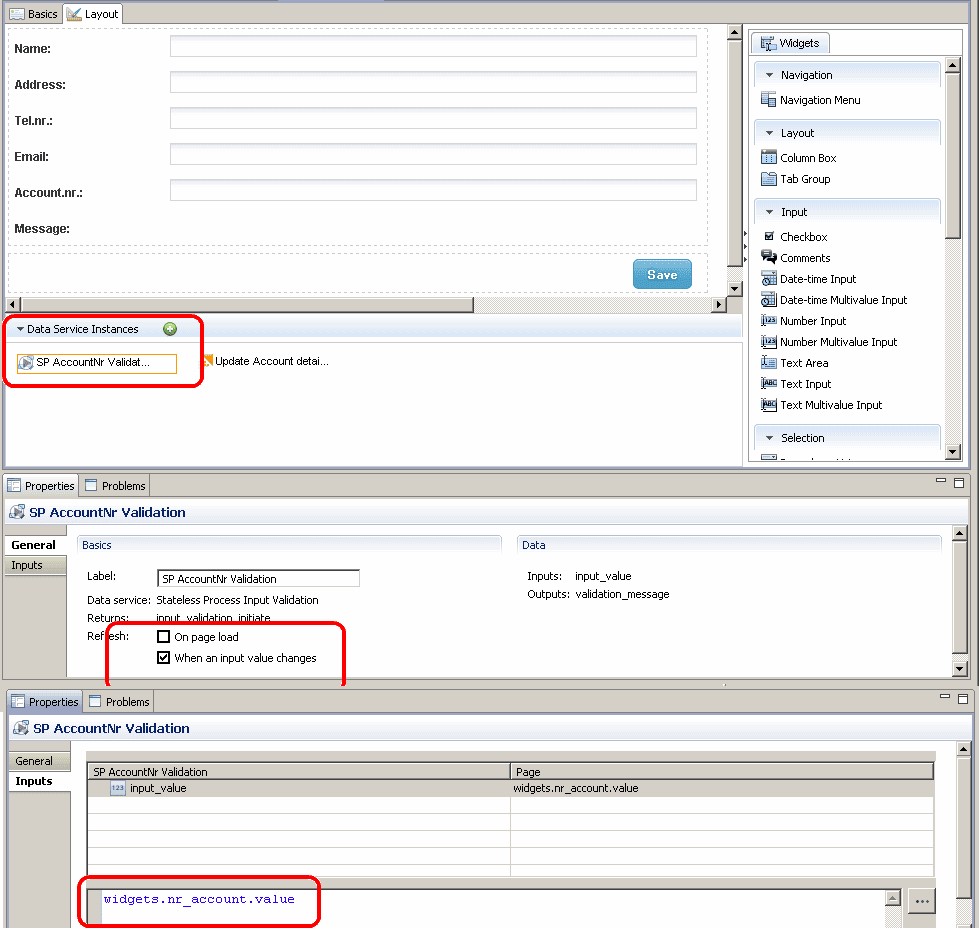The width and height of the screenshot is (979, 928).
Task: Click the Account.nr. input field
Action: pos(433,190)
